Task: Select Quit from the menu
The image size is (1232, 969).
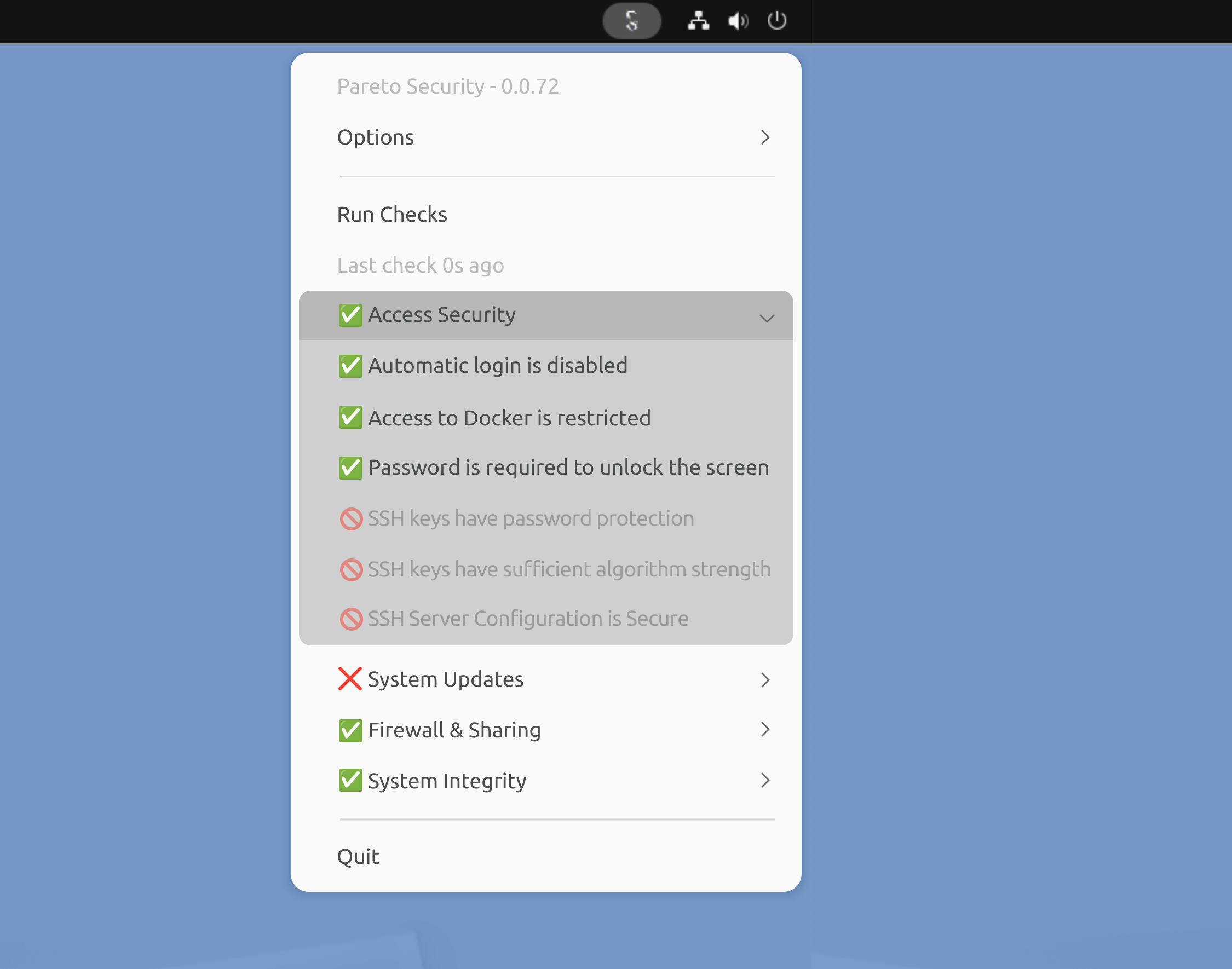Action: [x=358, y=857]
